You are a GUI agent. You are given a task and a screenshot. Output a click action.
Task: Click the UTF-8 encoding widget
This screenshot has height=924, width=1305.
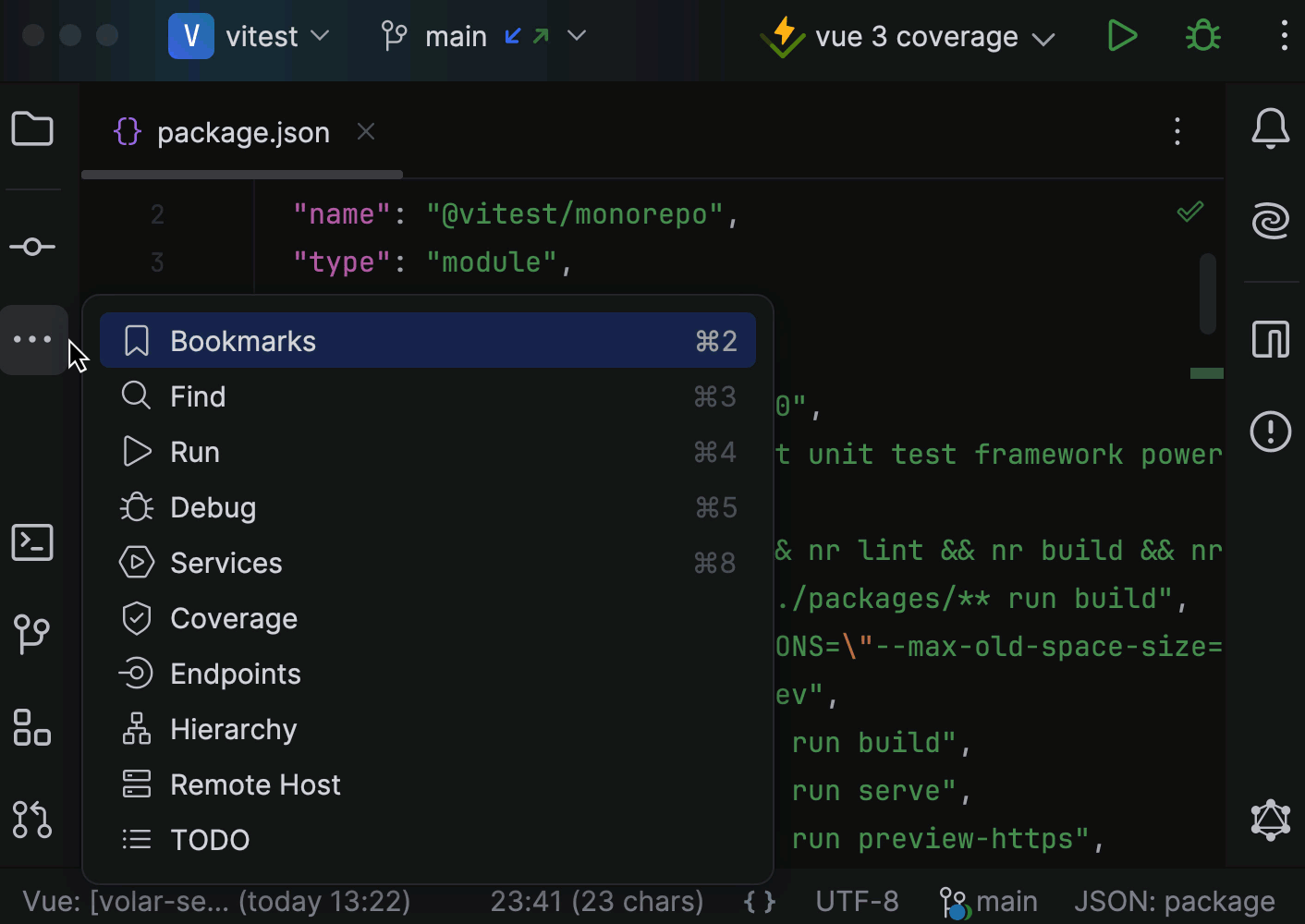click(857, 901)
